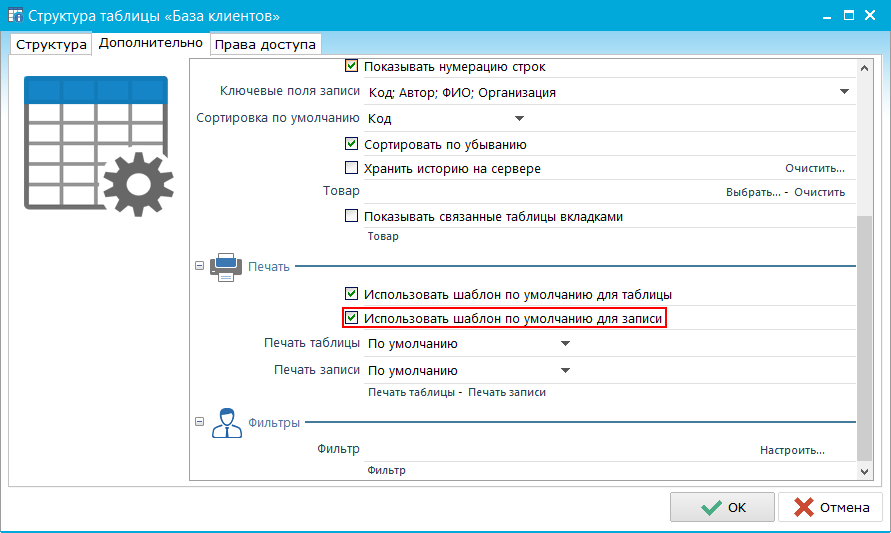Collapse the Фильтры section
891x533 pixels.
pos(199,423)
